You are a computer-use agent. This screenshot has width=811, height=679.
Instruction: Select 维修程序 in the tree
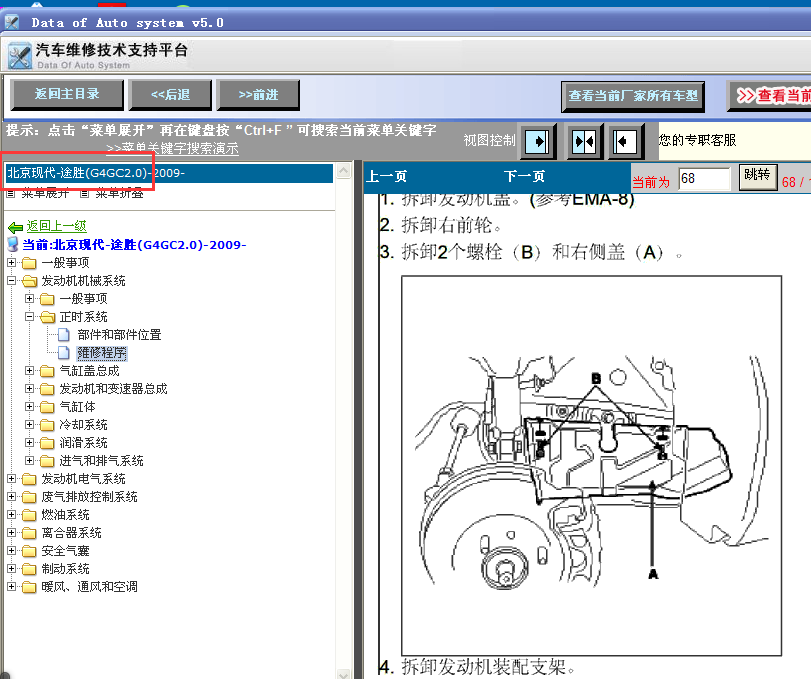(101, 353)
